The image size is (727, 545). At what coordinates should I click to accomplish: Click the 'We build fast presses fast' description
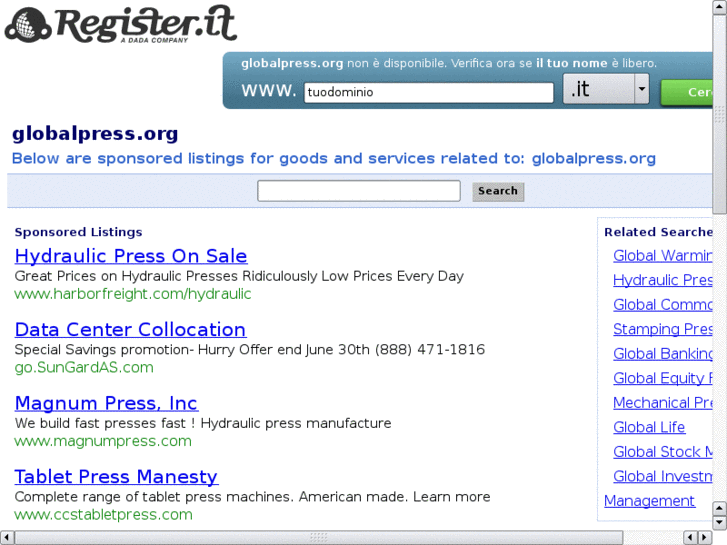click(203, 423)
